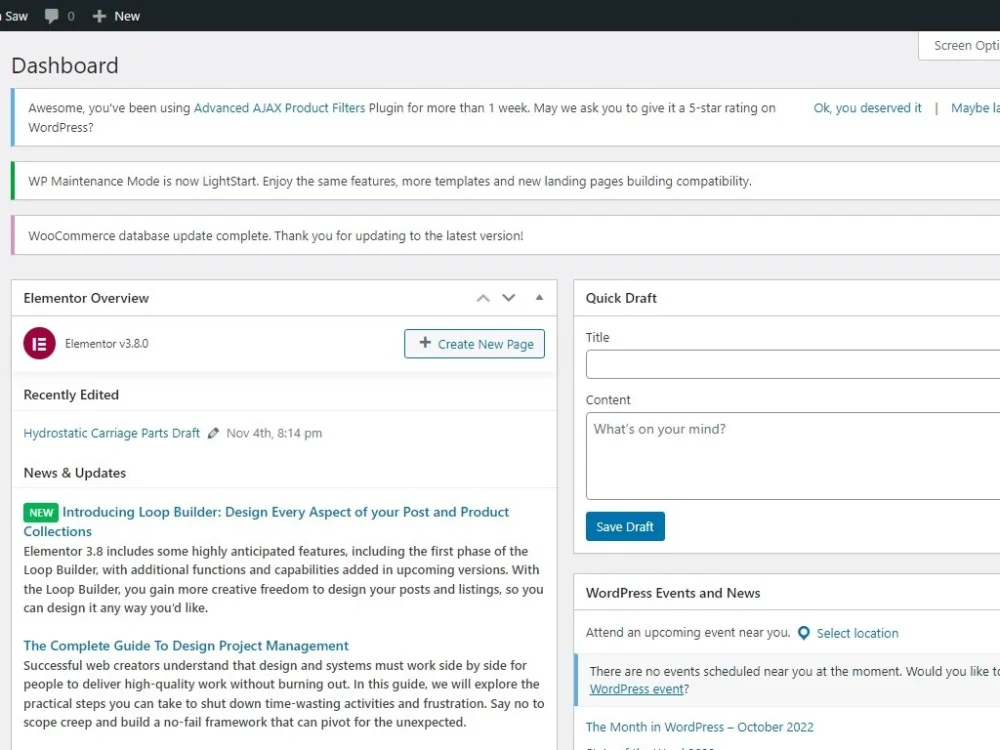The width and height of the screenshot is (1000, 750).
Task: Collapse the Elementor Overview panel
Action: pyautogui.click(x=540, y=297)
